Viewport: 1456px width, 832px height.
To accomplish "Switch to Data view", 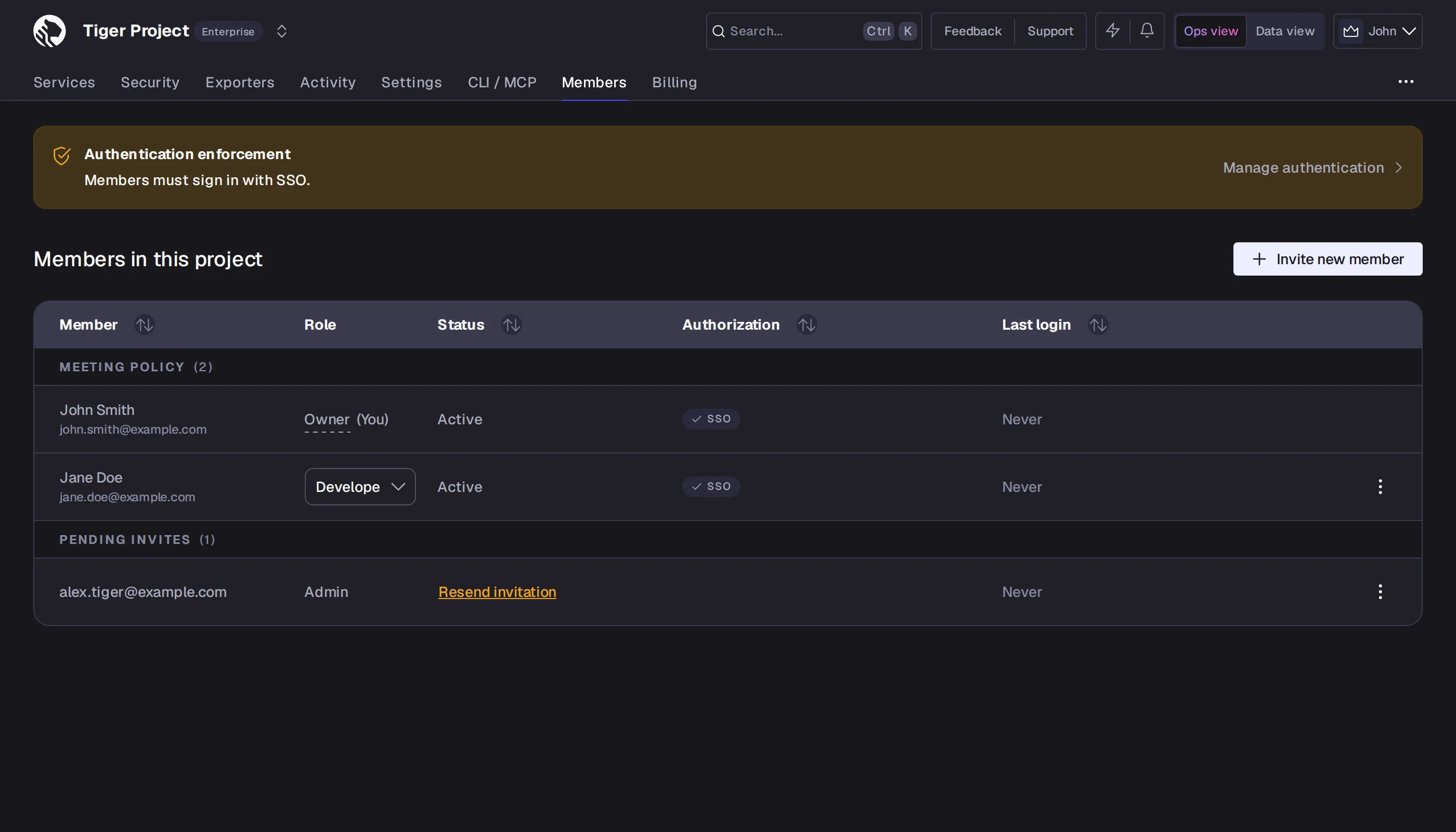I will point(1285,31).
